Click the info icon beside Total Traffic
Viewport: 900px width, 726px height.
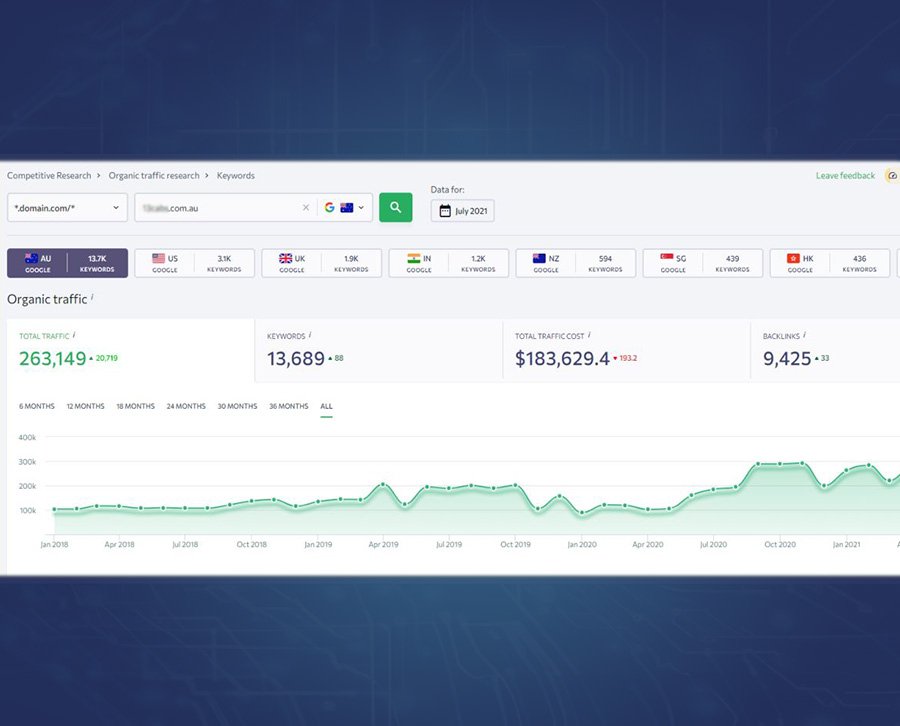point(74,336)
